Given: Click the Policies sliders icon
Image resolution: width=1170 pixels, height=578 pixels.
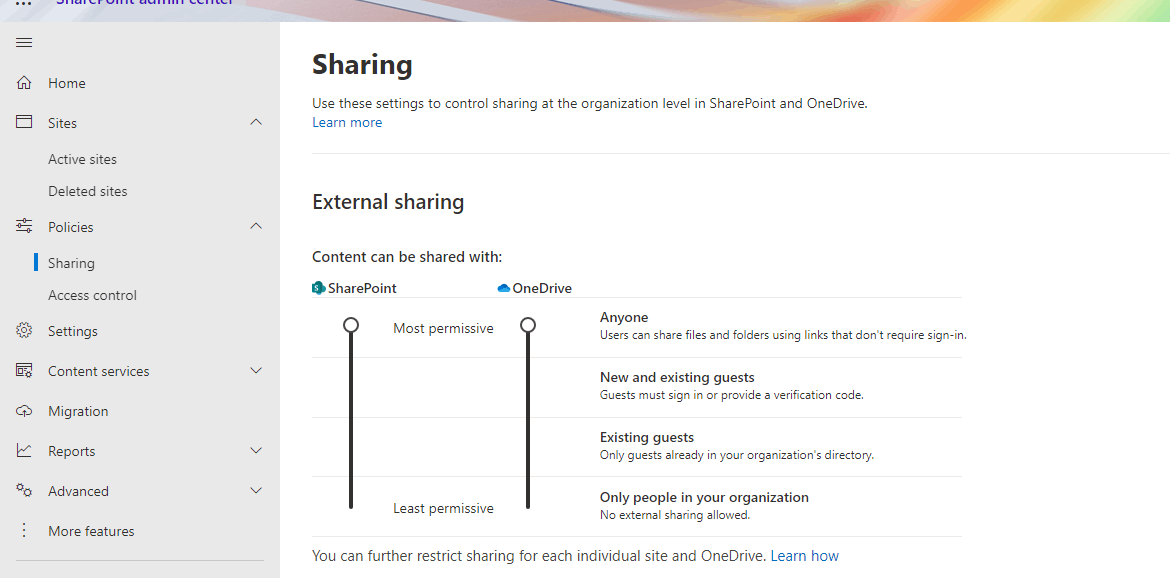Looking at the screenshot, I should 24,226.
